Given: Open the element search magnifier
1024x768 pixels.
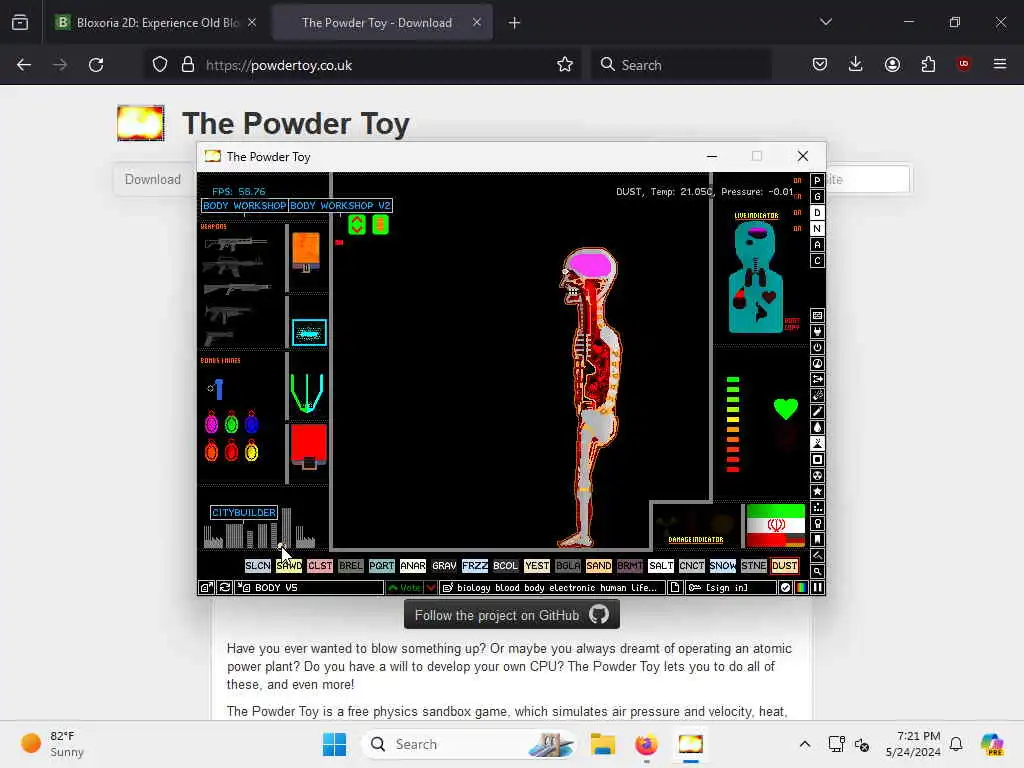Looking at the screenshot, I should (x=817, y=571).
